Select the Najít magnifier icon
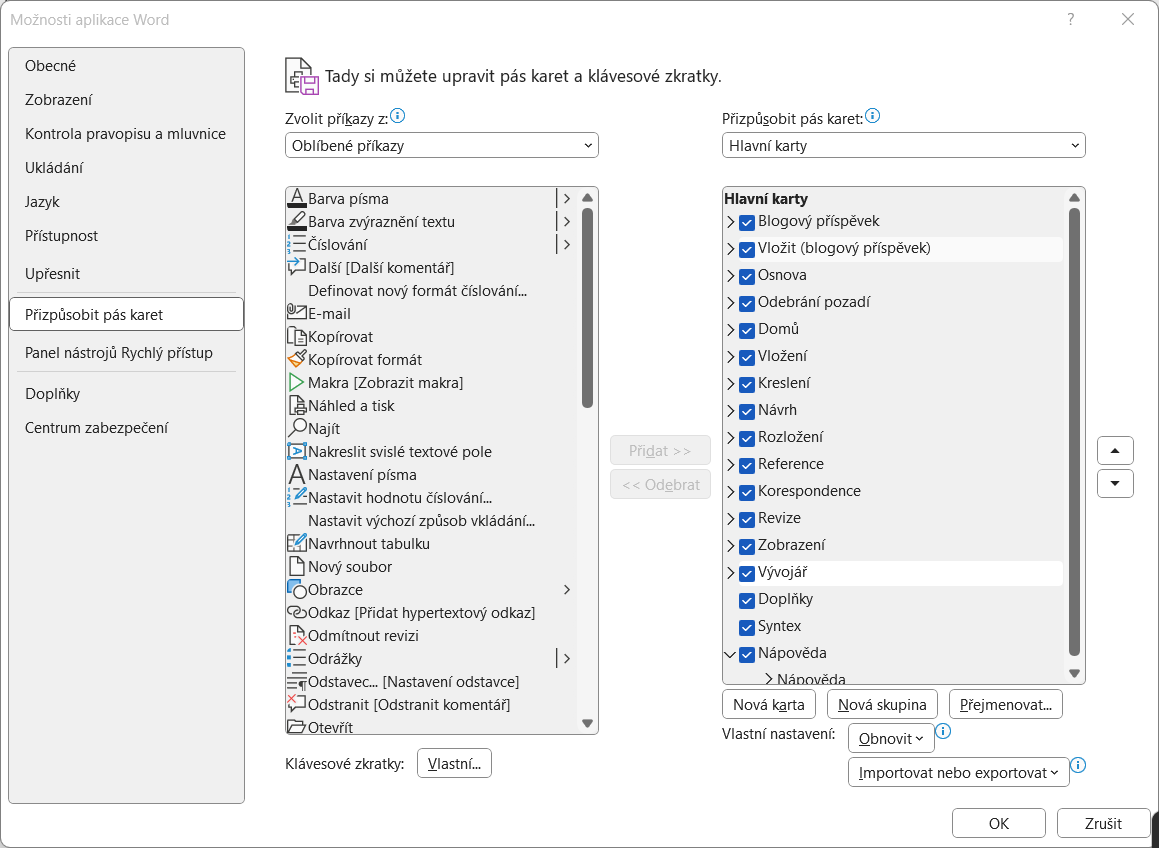This screenshot has width=1159, height=848. (x=296, y=428)
